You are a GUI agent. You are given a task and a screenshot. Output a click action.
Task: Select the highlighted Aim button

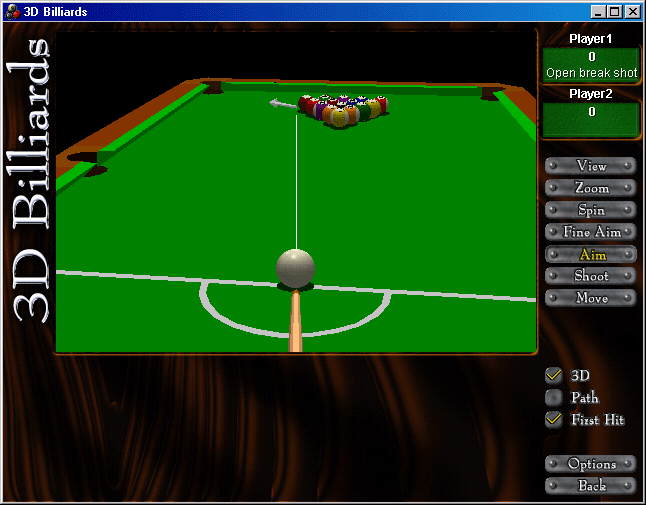point(591,255)
